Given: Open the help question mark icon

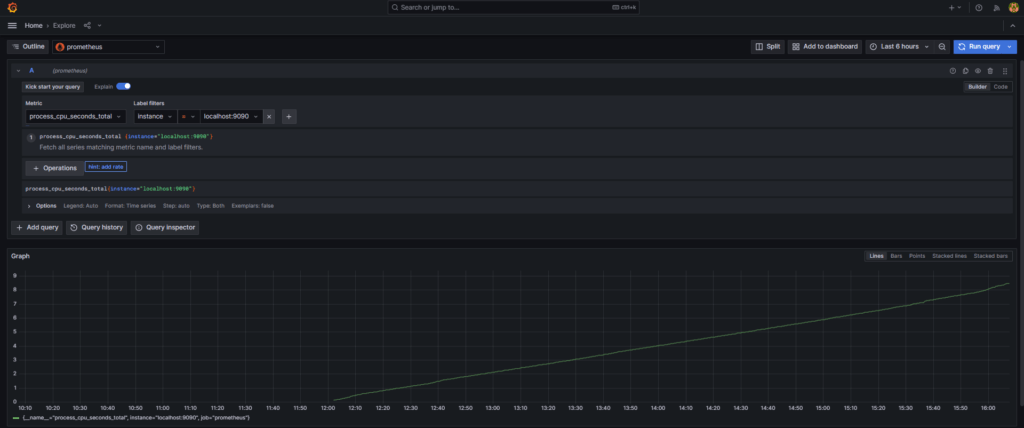Looking at the screenshot, I should [x=979, y=8].
